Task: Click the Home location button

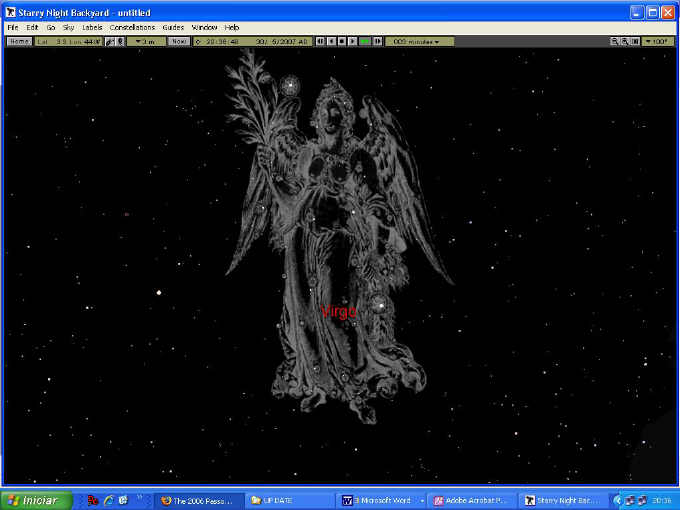Action: click(x=20, y=42)
